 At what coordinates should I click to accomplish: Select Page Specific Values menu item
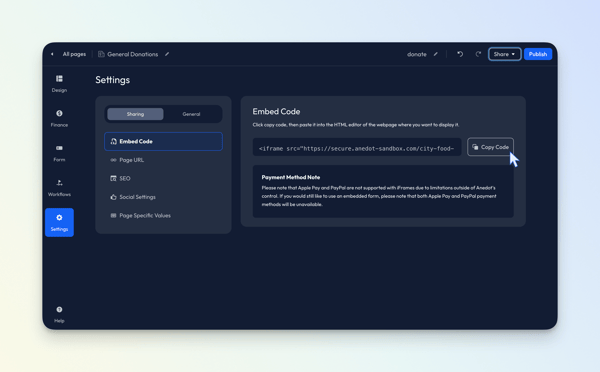[x=163, y=215]
